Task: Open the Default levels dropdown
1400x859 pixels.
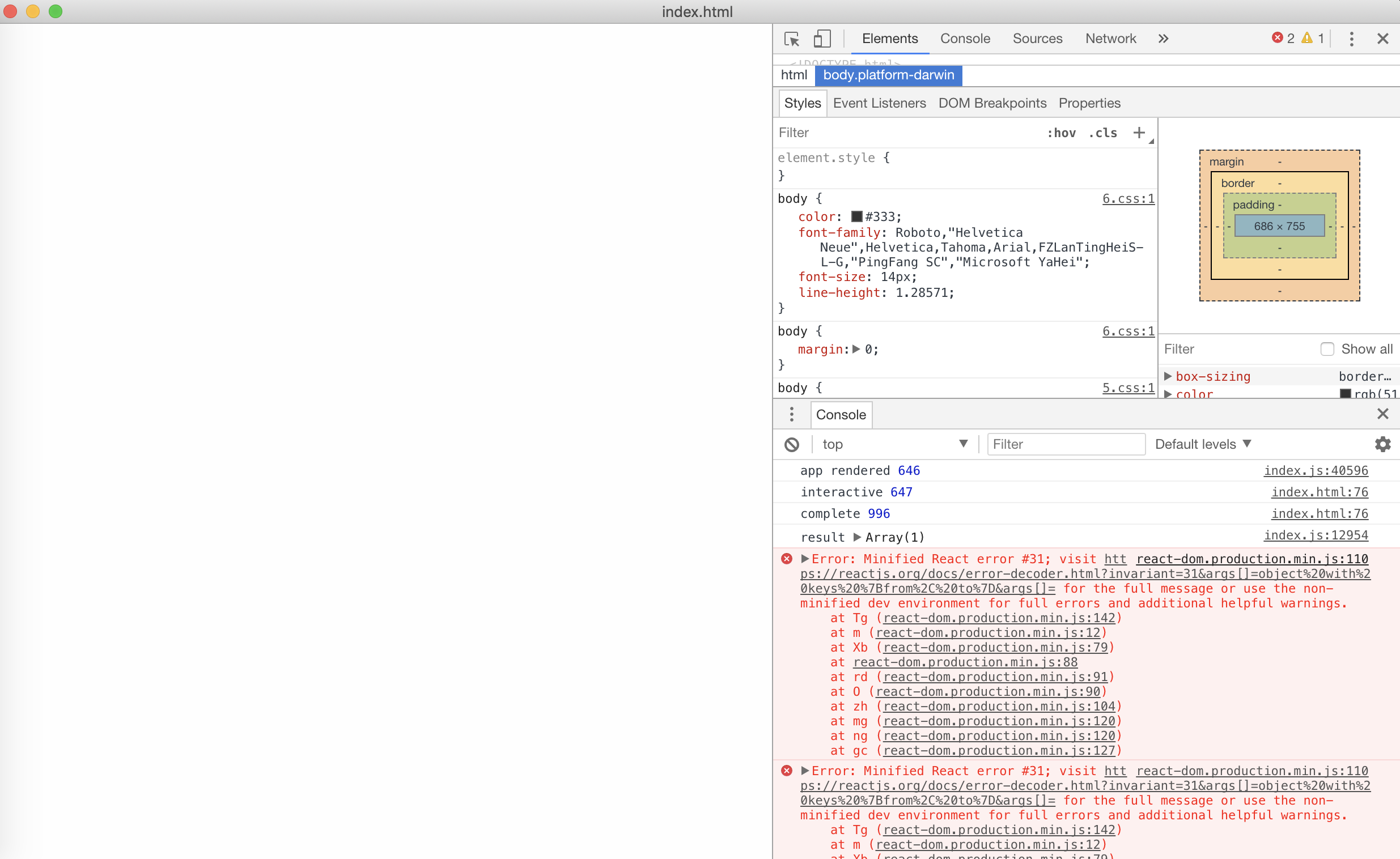Action: point(1203,444)
